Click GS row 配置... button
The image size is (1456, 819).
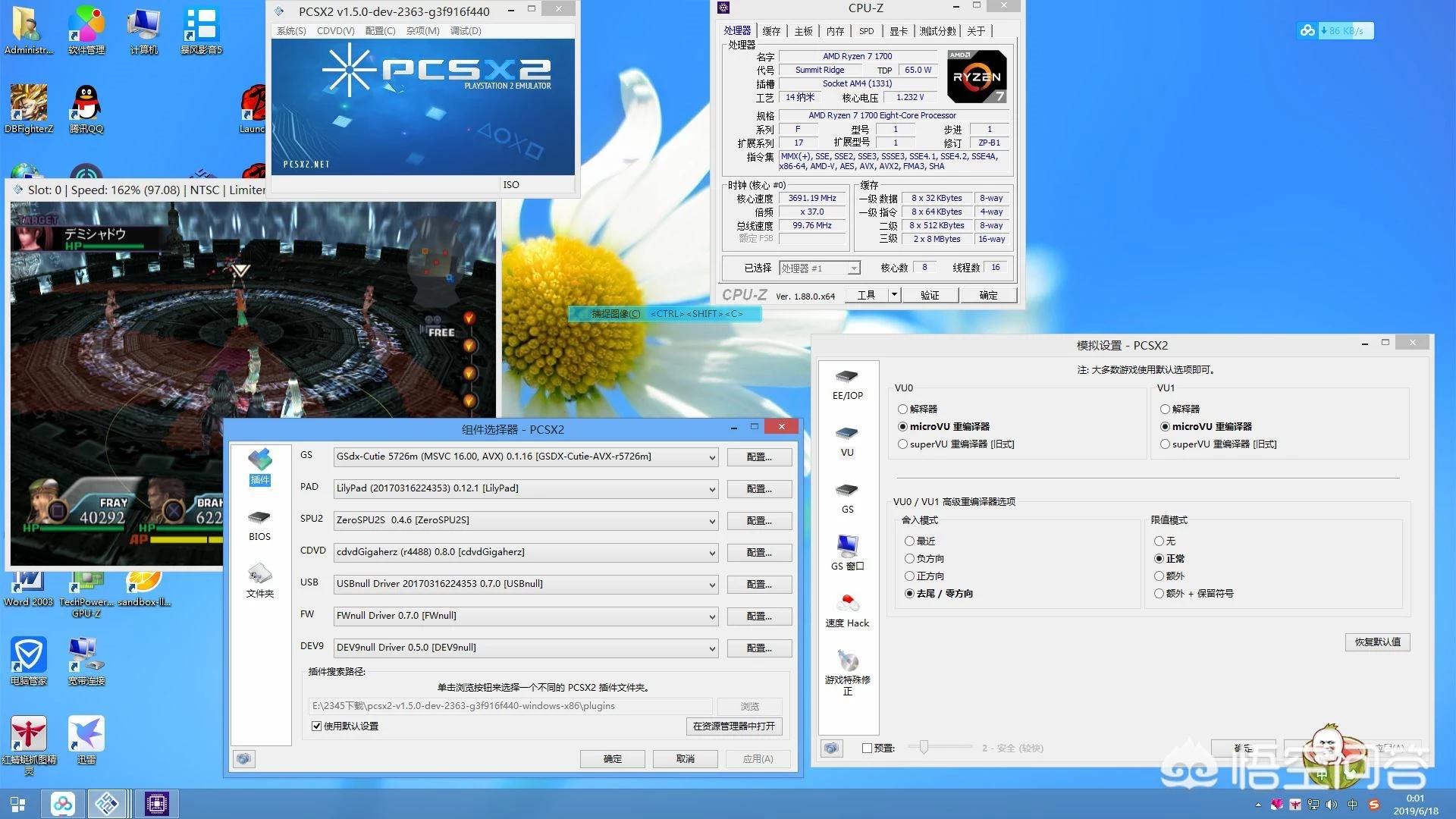coord(759,457)
